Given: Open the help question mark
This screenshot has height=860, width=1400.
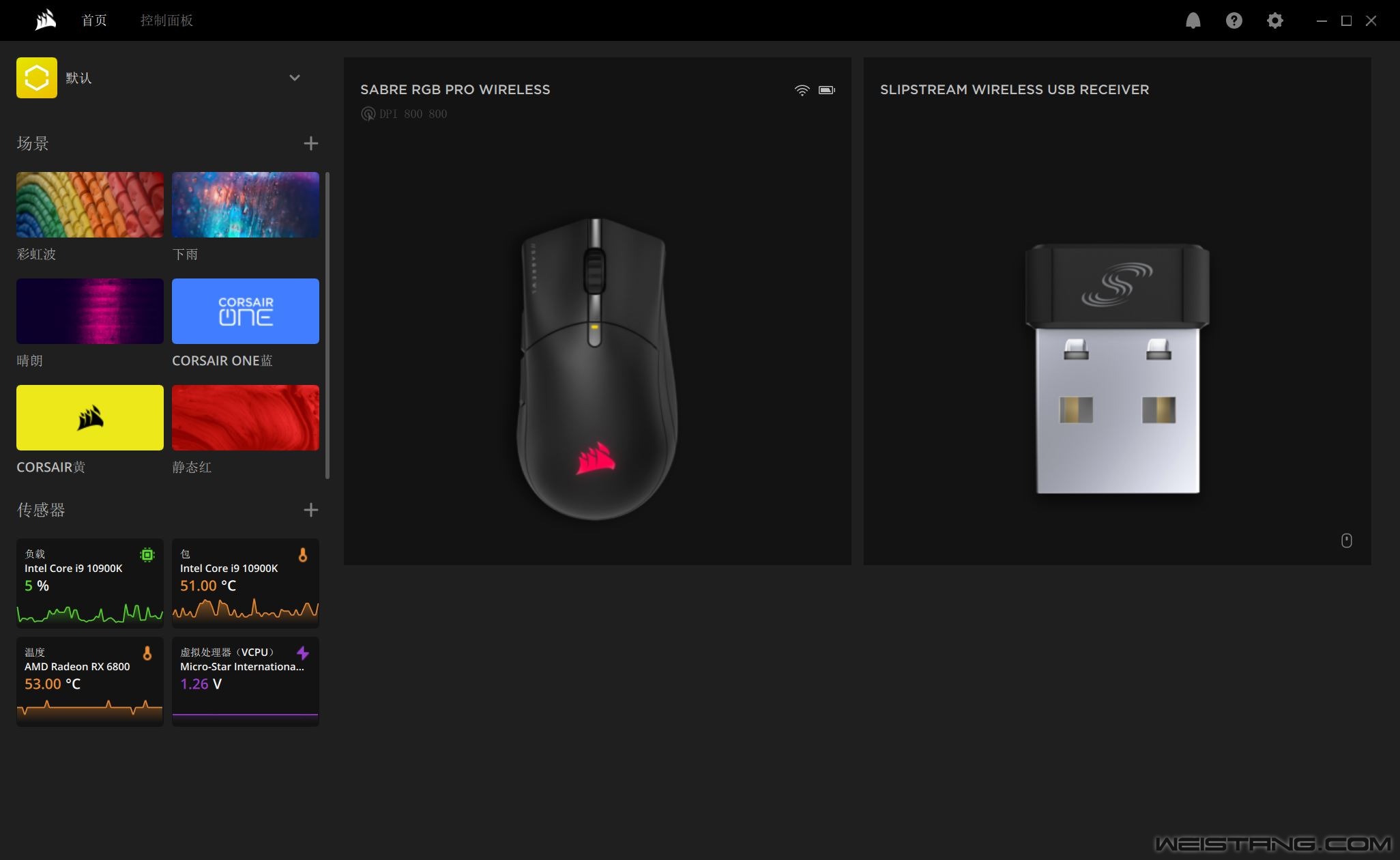Looking at the screenshot, I should coord(1234,20).
